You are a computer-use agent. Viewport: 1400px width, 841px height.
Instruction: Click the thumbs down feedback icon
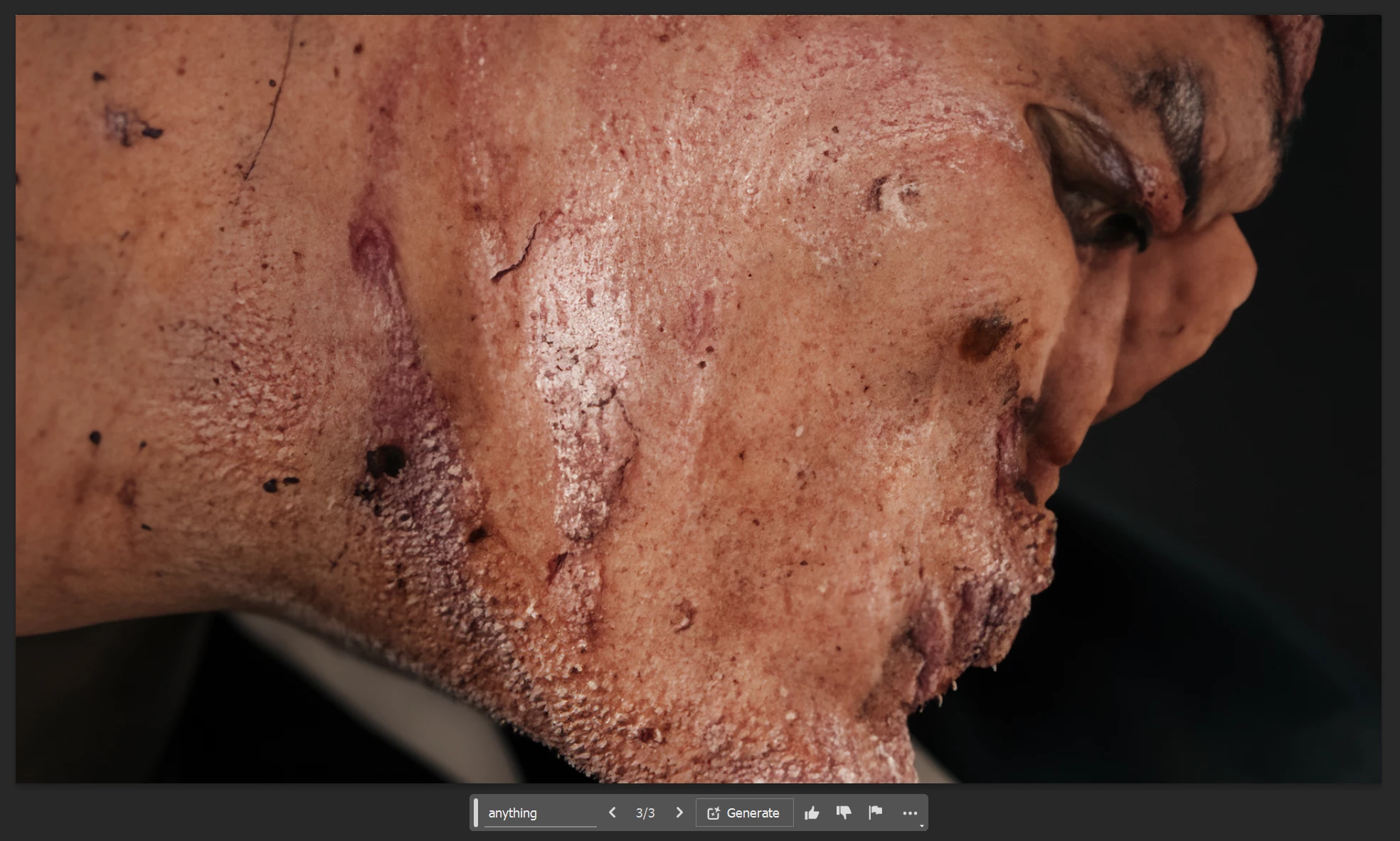[844, 813]
